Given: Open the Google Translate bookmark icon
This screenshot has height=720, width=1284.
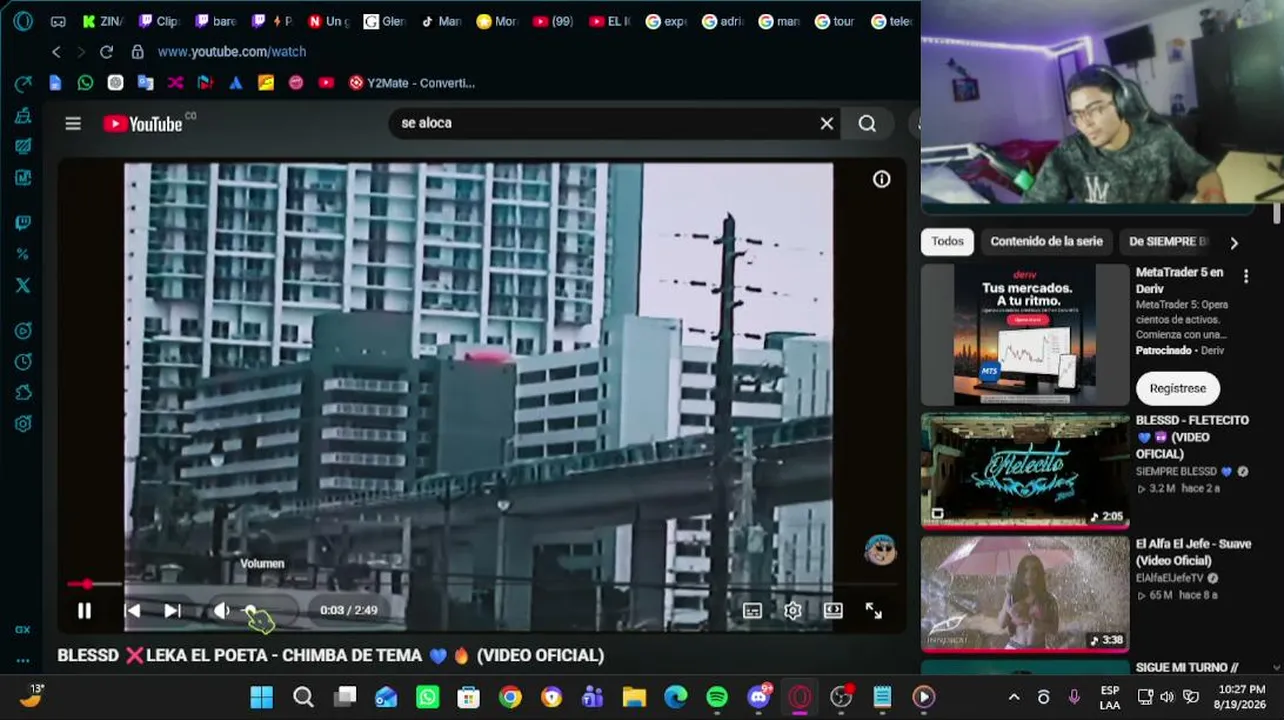Looking at the screenshot, I should (145, 83).
